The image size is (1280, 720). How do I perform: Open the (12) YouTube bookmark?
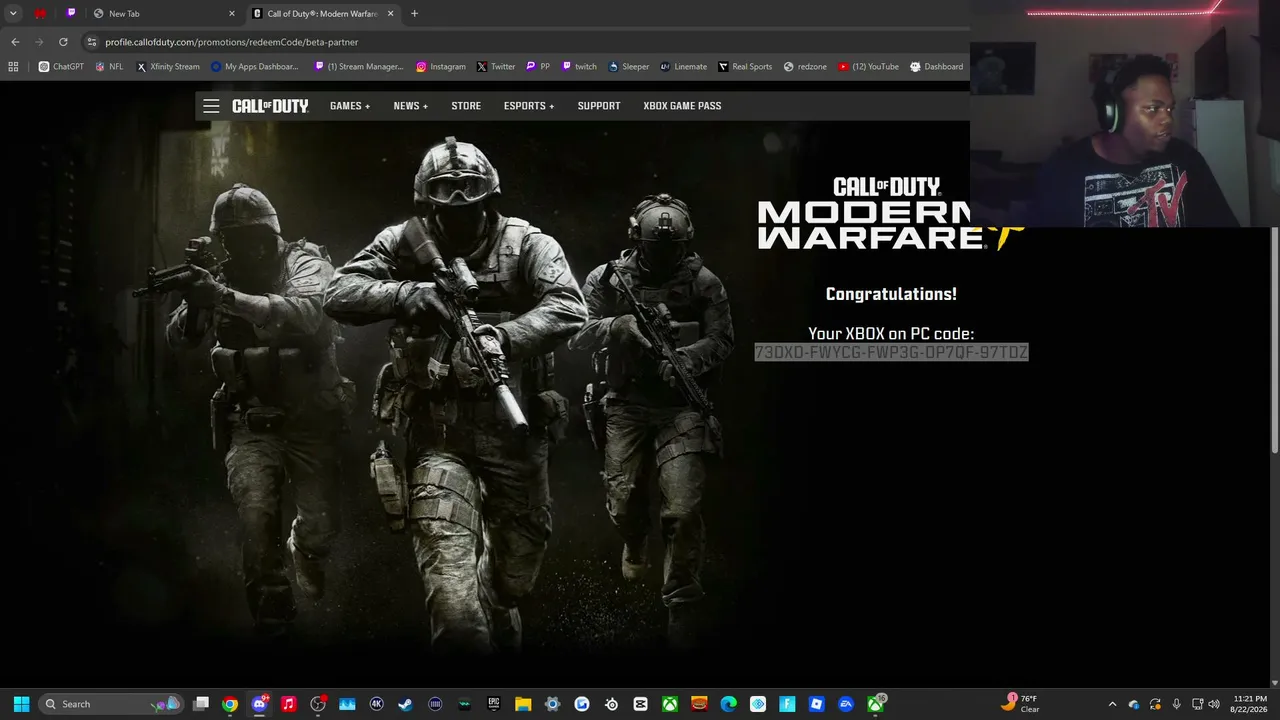(869, 67)
